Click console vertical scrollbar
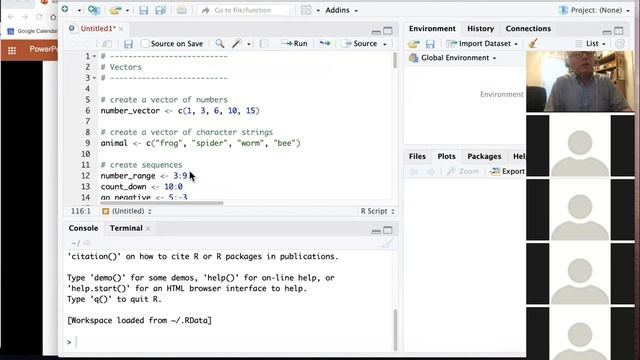This screenshot has width=640, height=360. coord(395,330)
